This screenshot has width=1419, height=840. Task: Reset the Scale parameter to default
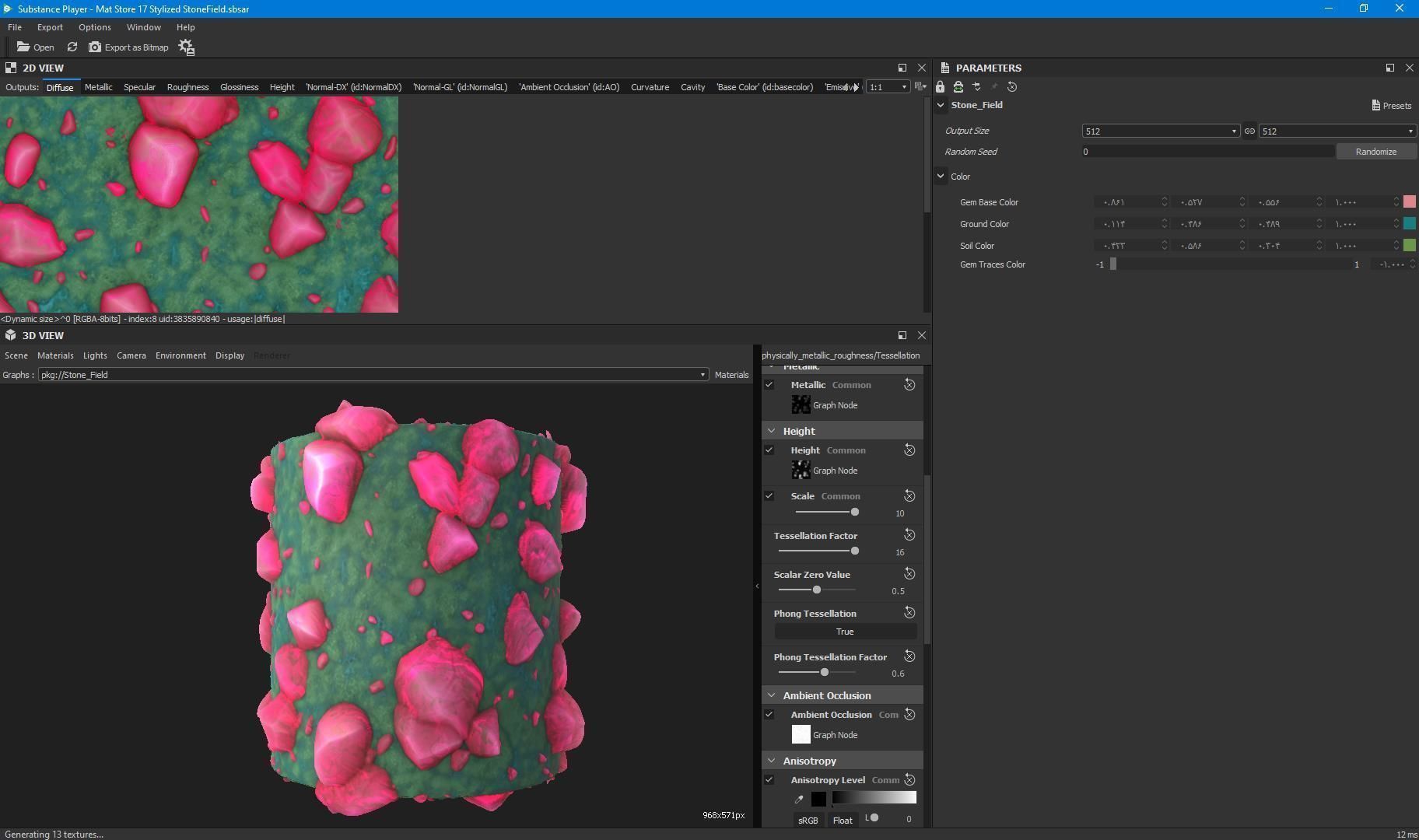[909, 496]
